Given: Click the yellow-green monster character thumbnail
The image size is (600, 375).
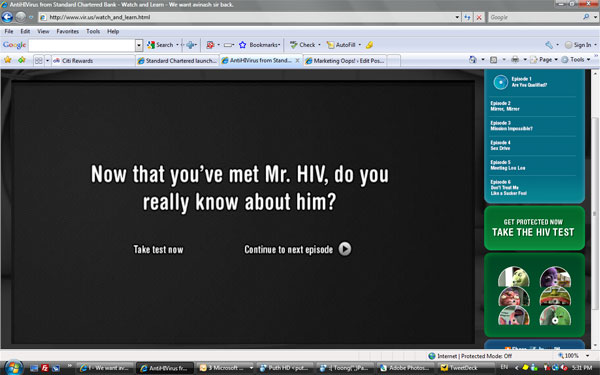Looking at the screenshot, I should pyautogui.click(x=514, y=277).
